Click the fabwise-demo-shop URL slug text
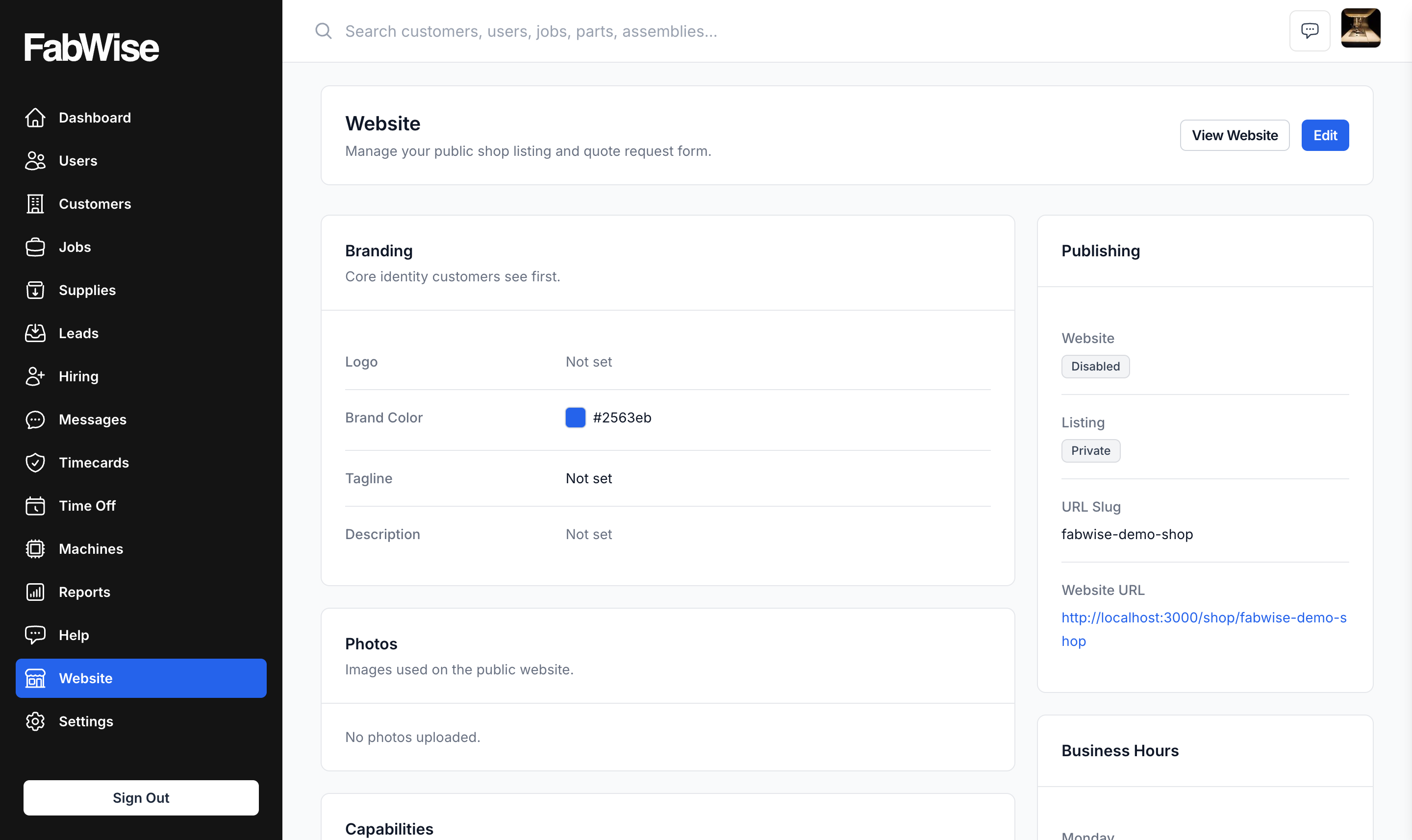The image size is (1412, 840). [x=1127, y=534]
